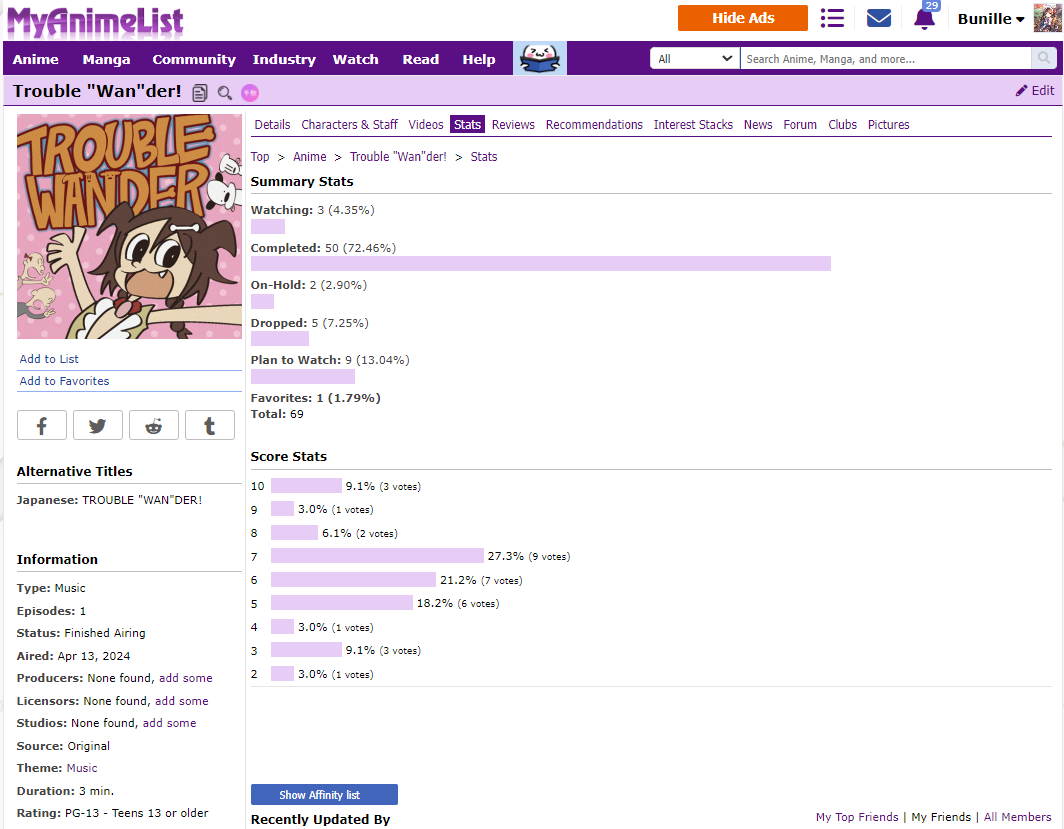Click the 'Total: 69' text
The width and height of the screenshot is (1064, 829).
[277, 414]
